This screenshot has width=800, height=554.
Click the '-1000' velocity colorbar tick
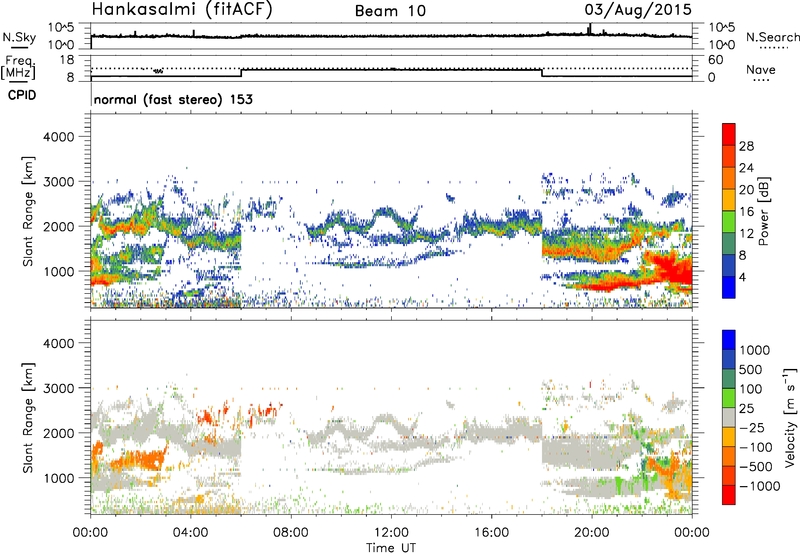coord(759,486)
